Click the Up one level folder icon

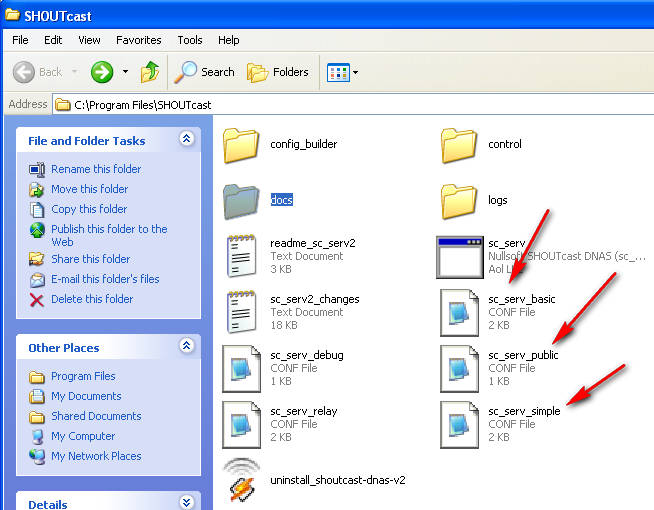(150, 72)
